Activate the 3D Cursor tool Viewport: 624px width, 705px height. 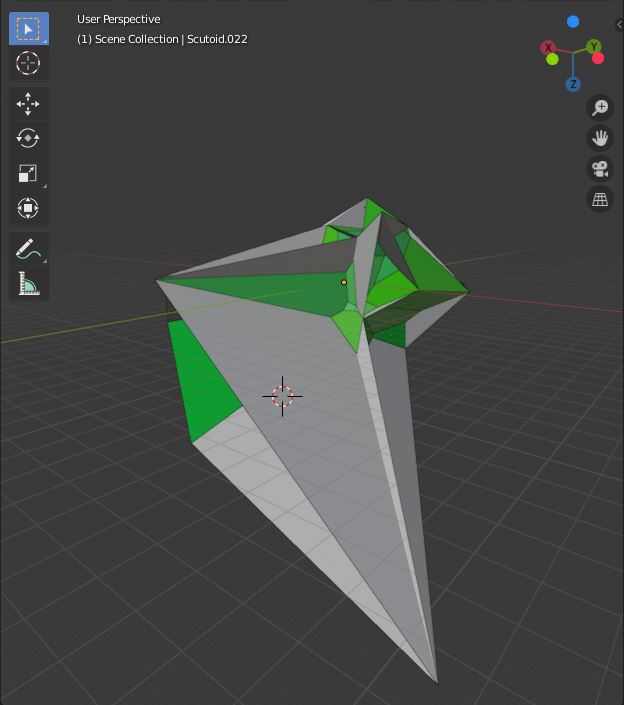coord(28,63)
